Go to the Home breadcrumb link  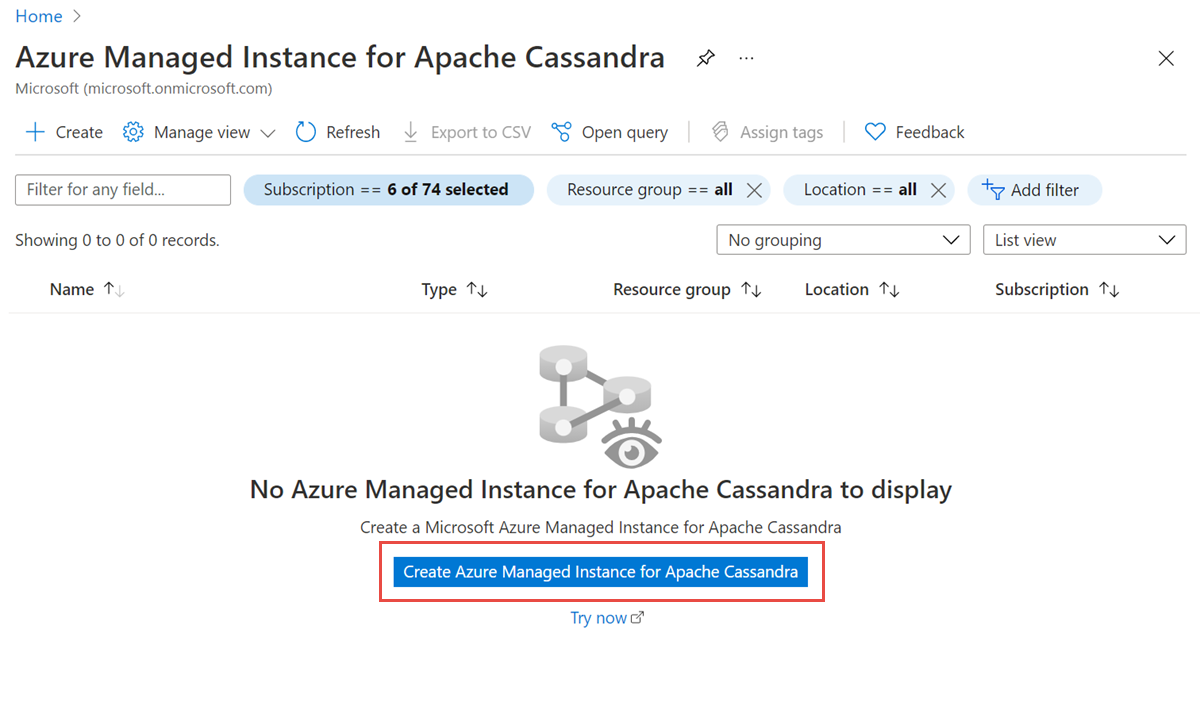tap(39, 16)
